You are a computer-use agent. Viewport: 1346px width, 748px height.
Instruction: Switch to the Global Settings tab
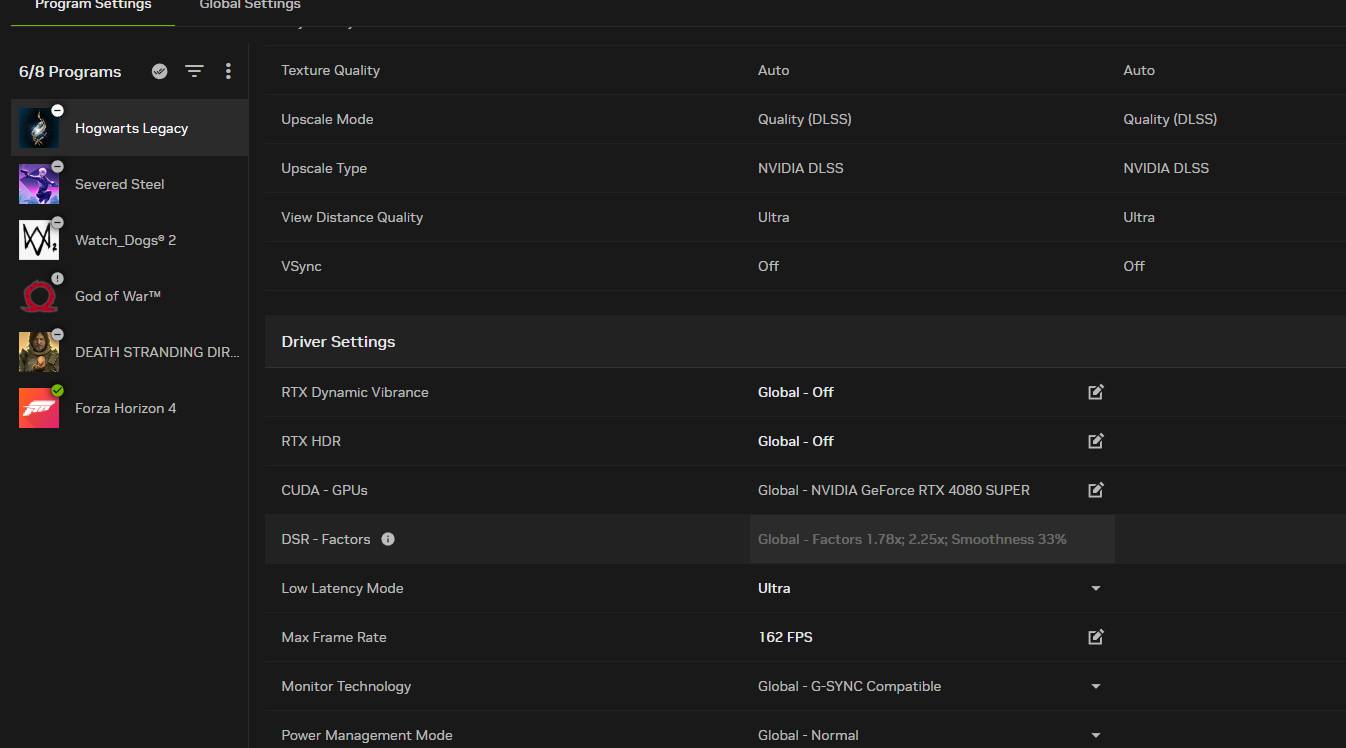pyautogui.click(x=250, y=6)
